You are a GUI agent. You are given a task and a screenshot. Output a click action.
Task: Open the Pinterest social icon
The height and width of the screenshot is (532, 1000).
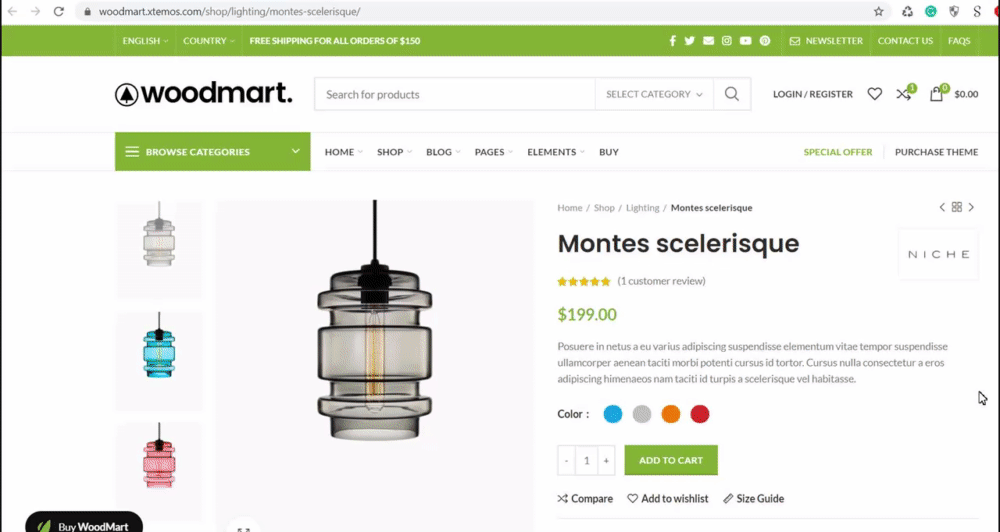pos(765,41)
